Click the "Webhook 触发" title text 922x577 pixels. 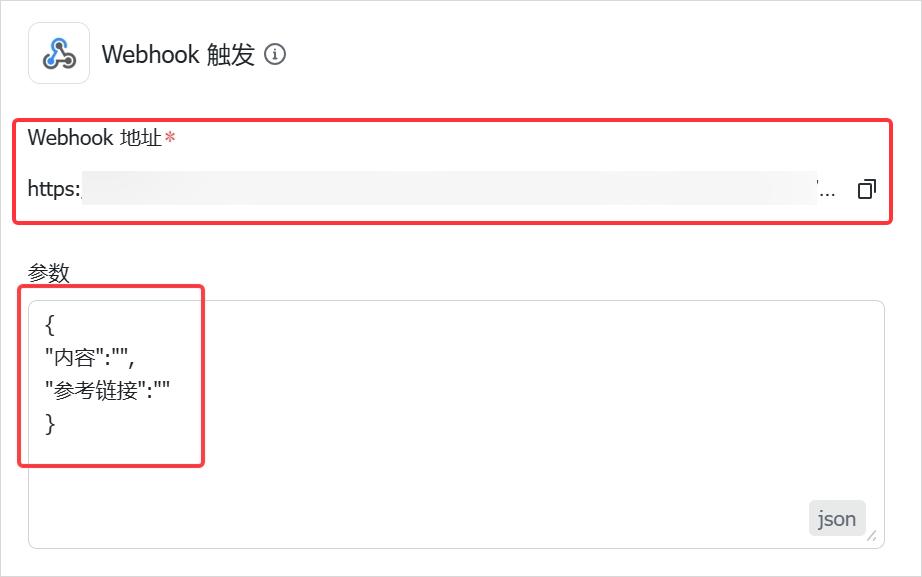[x=178, y=54]
